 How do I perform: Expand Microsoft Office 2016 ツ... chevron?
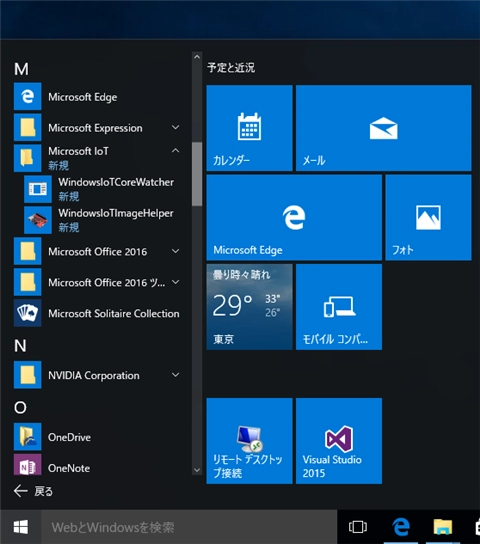pyautogui.click(x=176, y=282)
